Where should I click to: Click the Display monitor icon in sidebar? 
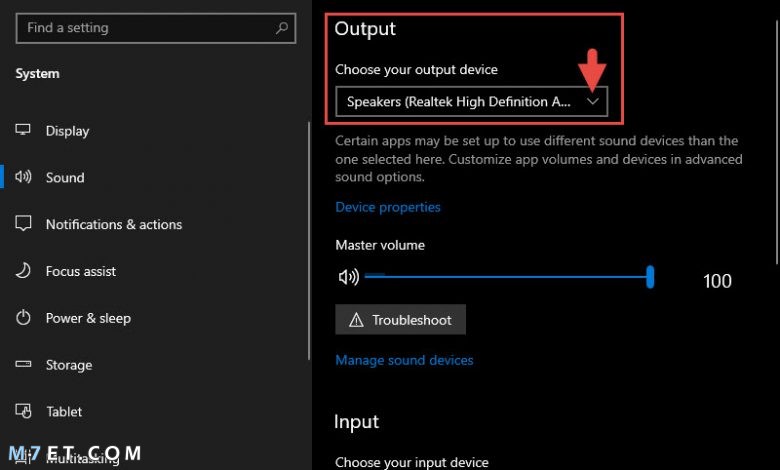[23, 130]
